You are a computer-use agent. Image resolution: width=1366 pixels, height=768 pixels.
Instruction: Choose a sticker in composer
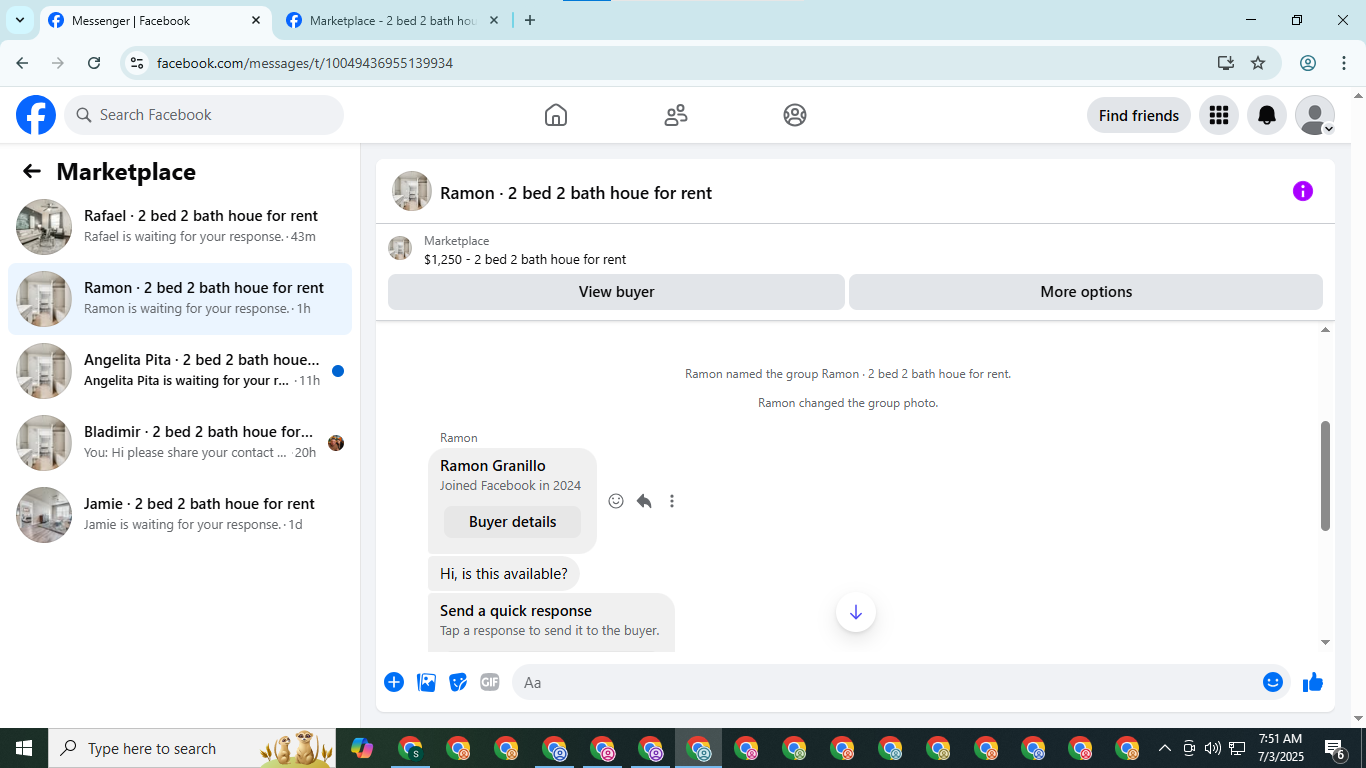point(458,682)
